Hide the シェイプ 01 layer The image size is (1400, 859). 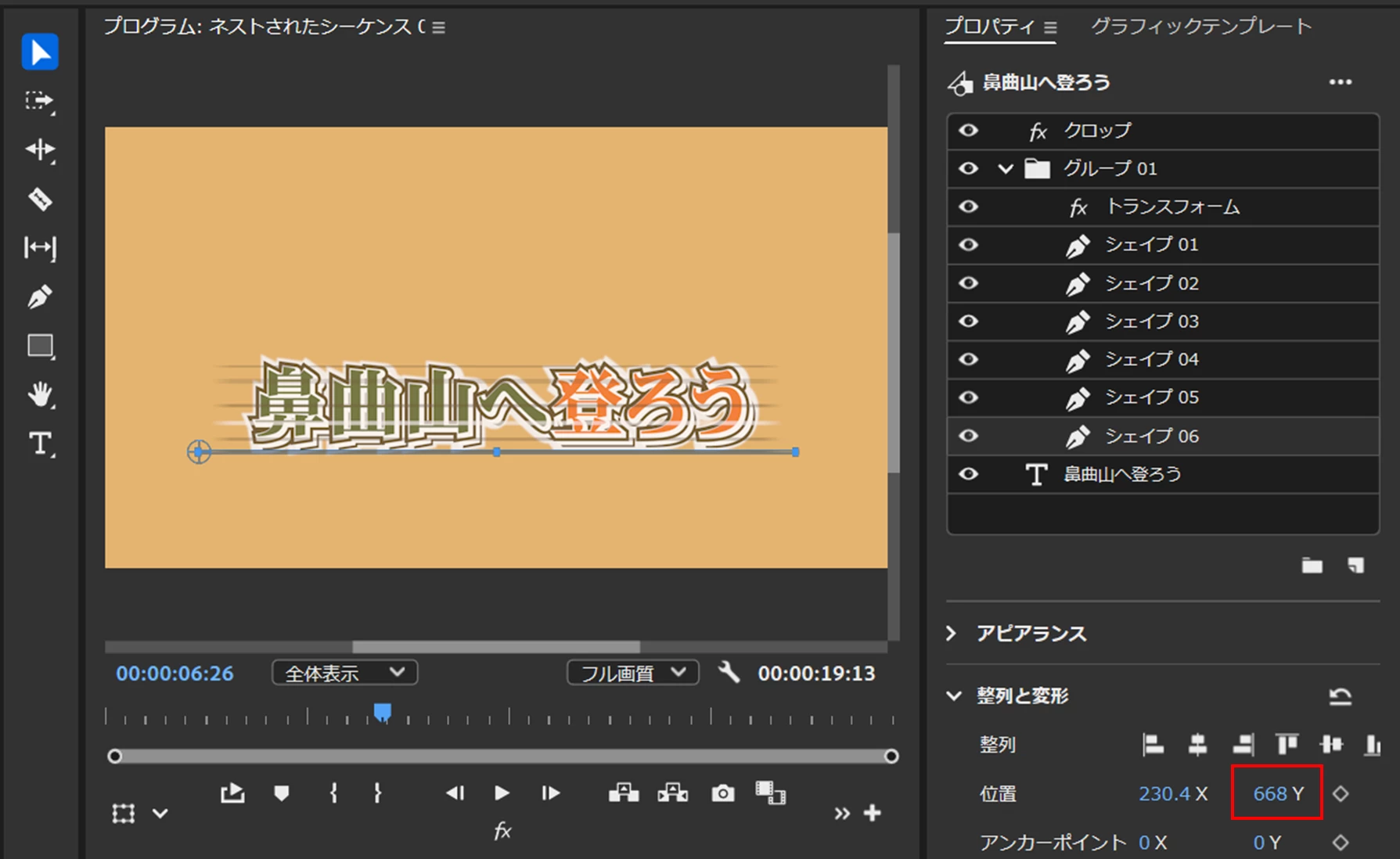tap(969, 245)
